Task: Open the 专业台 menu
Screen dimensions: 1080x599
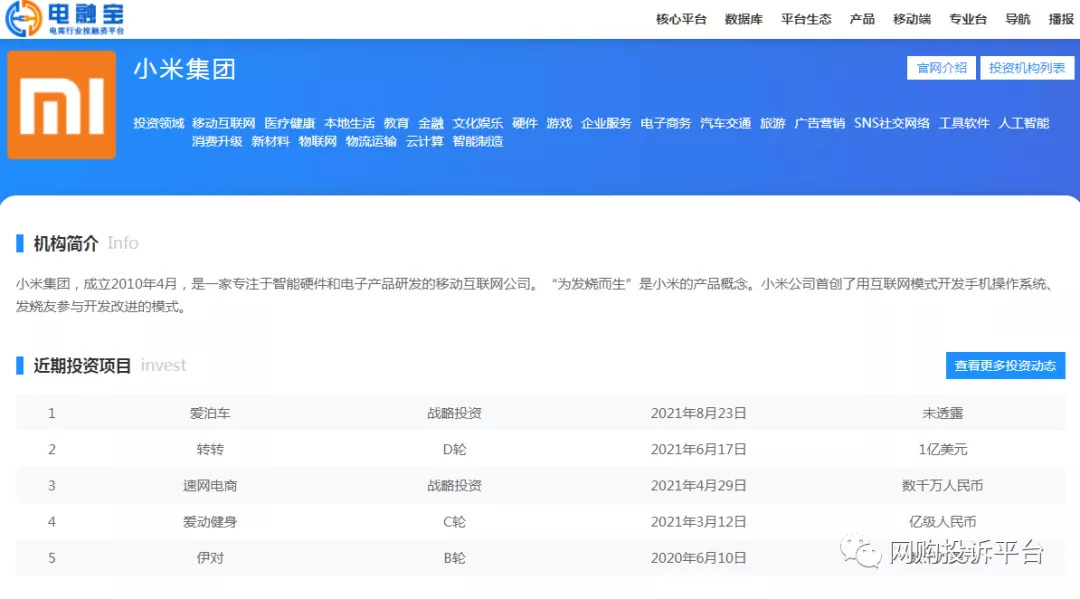Action: click(968, 19)
